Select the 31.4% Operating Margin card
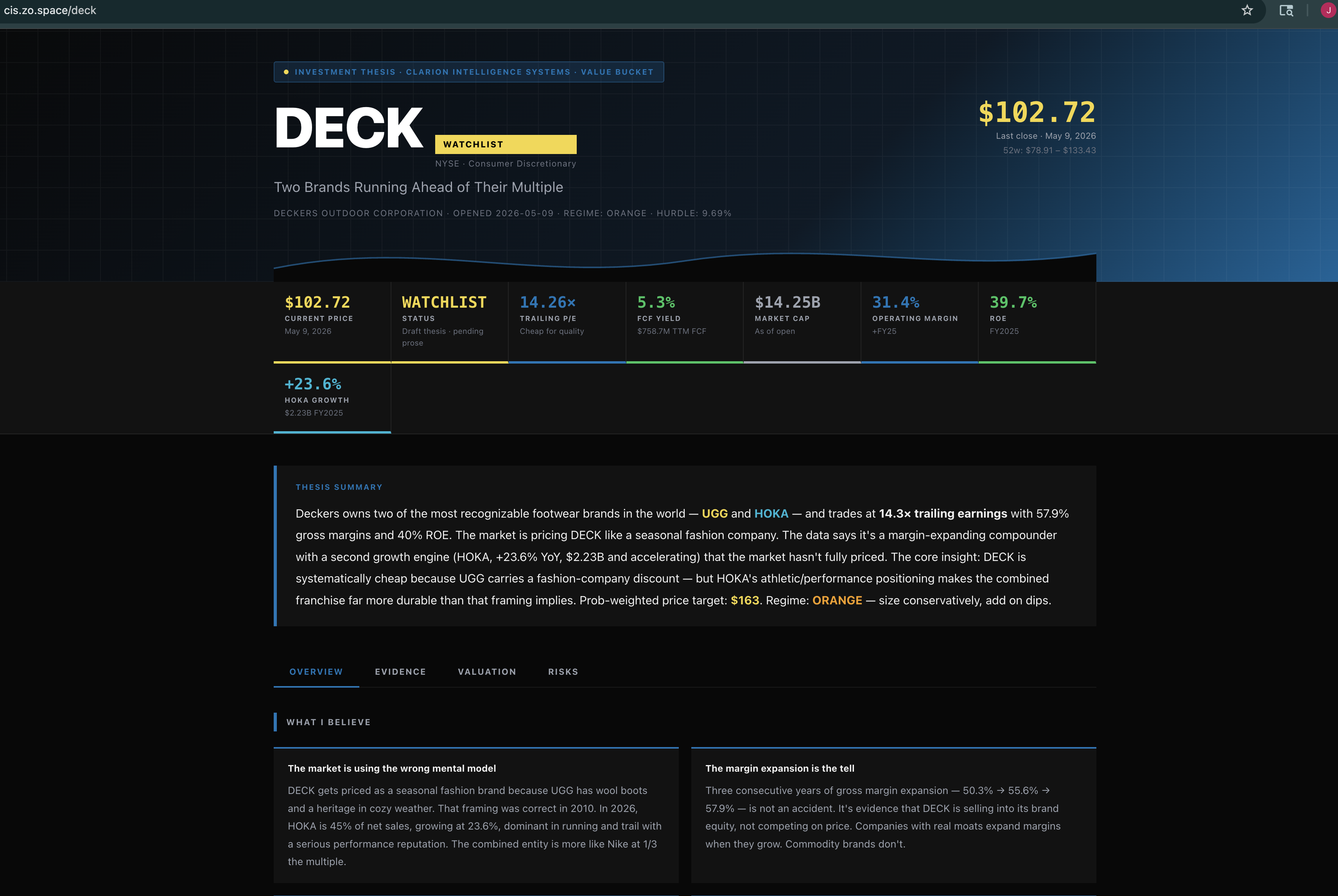This screenshot has width=1338, height=896. click(x=919, y=322)
